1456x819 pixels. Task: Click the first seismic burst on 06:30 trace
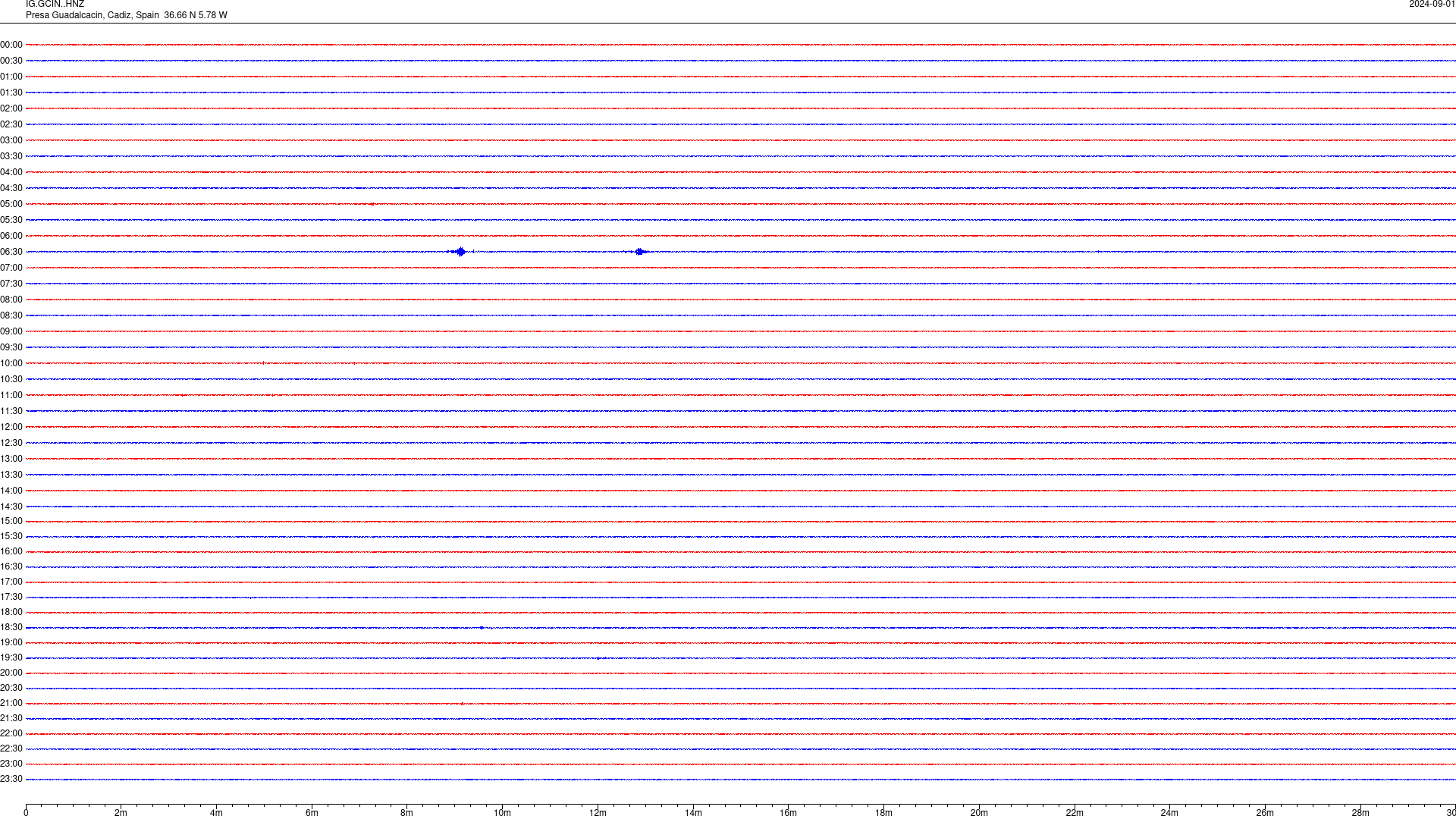460,252
